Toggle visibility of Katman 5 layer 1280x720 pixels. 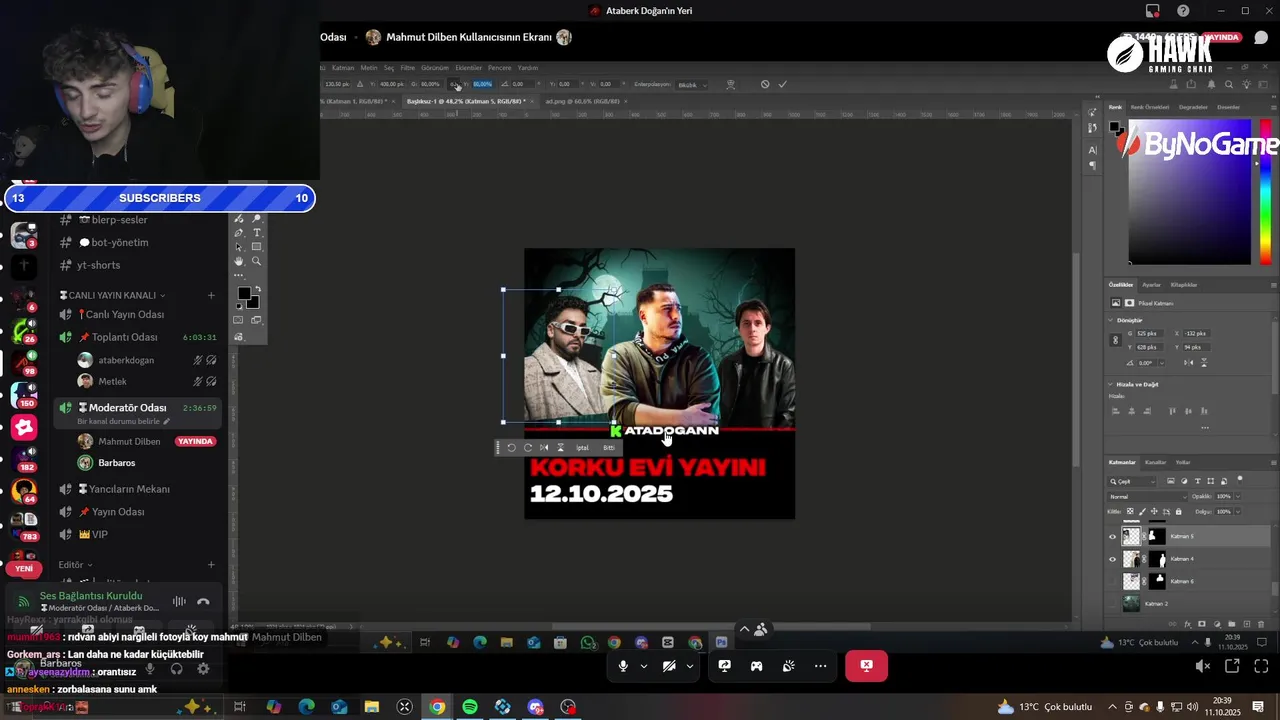click(x=1112, y=536)
